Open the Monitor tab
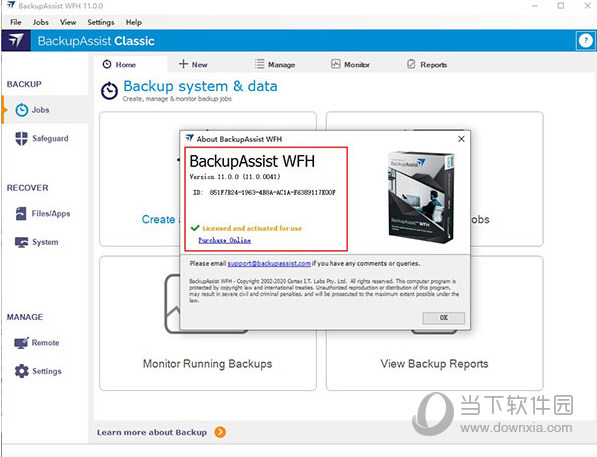The width and height of the screenshot is (597, 457). [x=350, y=64]
